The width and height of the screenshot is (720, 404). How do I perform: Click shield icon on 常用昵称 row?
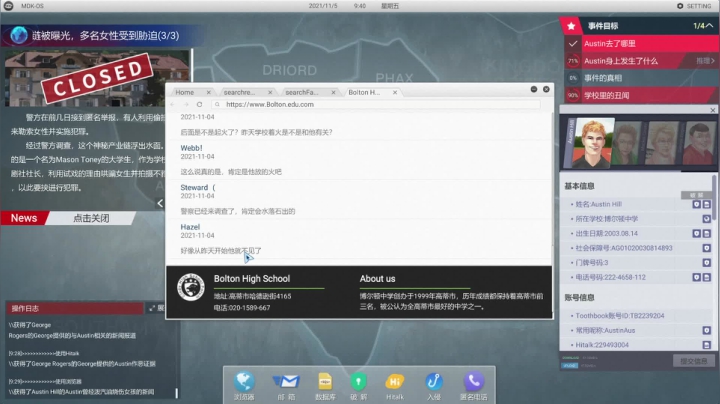click(707, 330)
